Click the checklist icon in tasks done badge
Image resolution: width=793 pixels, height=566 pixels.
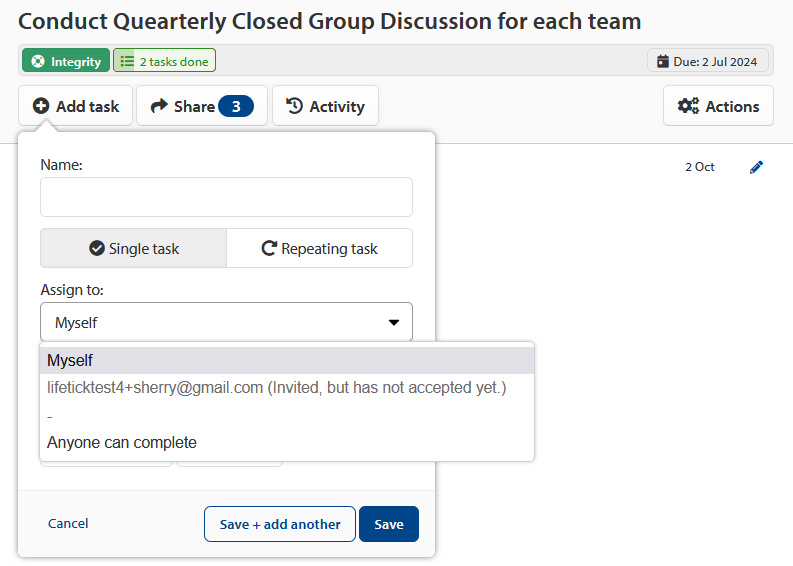pyautogui.click(x=127, y=61)
